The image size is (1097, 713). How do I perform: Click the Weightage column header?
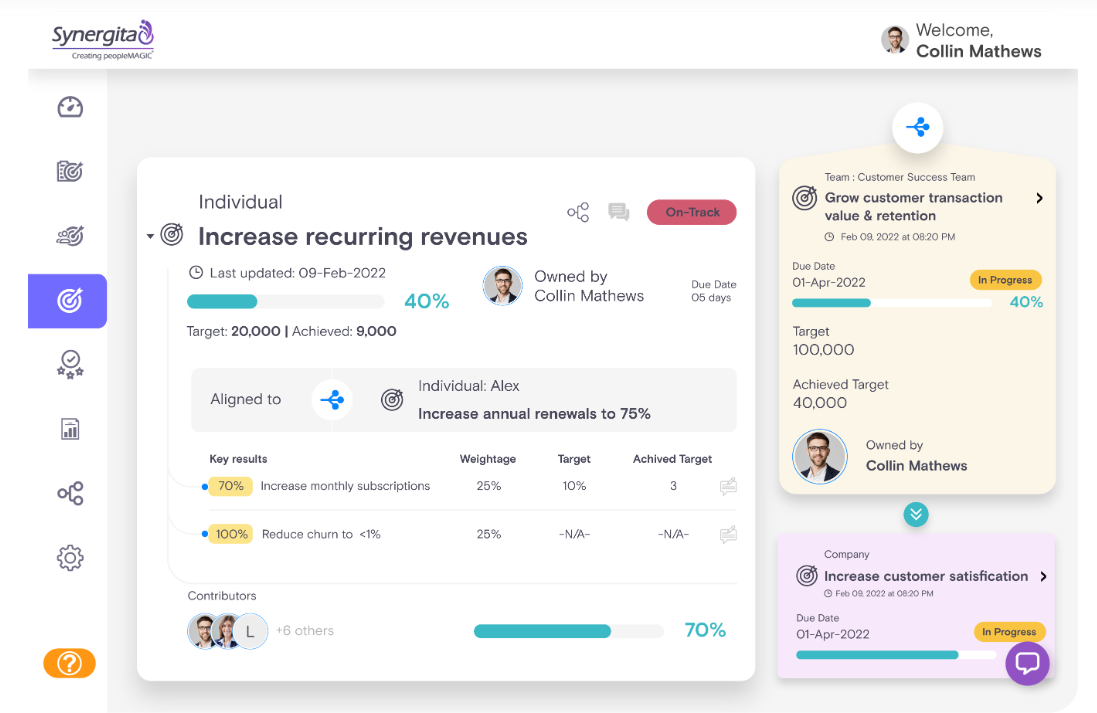pyautogui.click(x=488, y=459)
